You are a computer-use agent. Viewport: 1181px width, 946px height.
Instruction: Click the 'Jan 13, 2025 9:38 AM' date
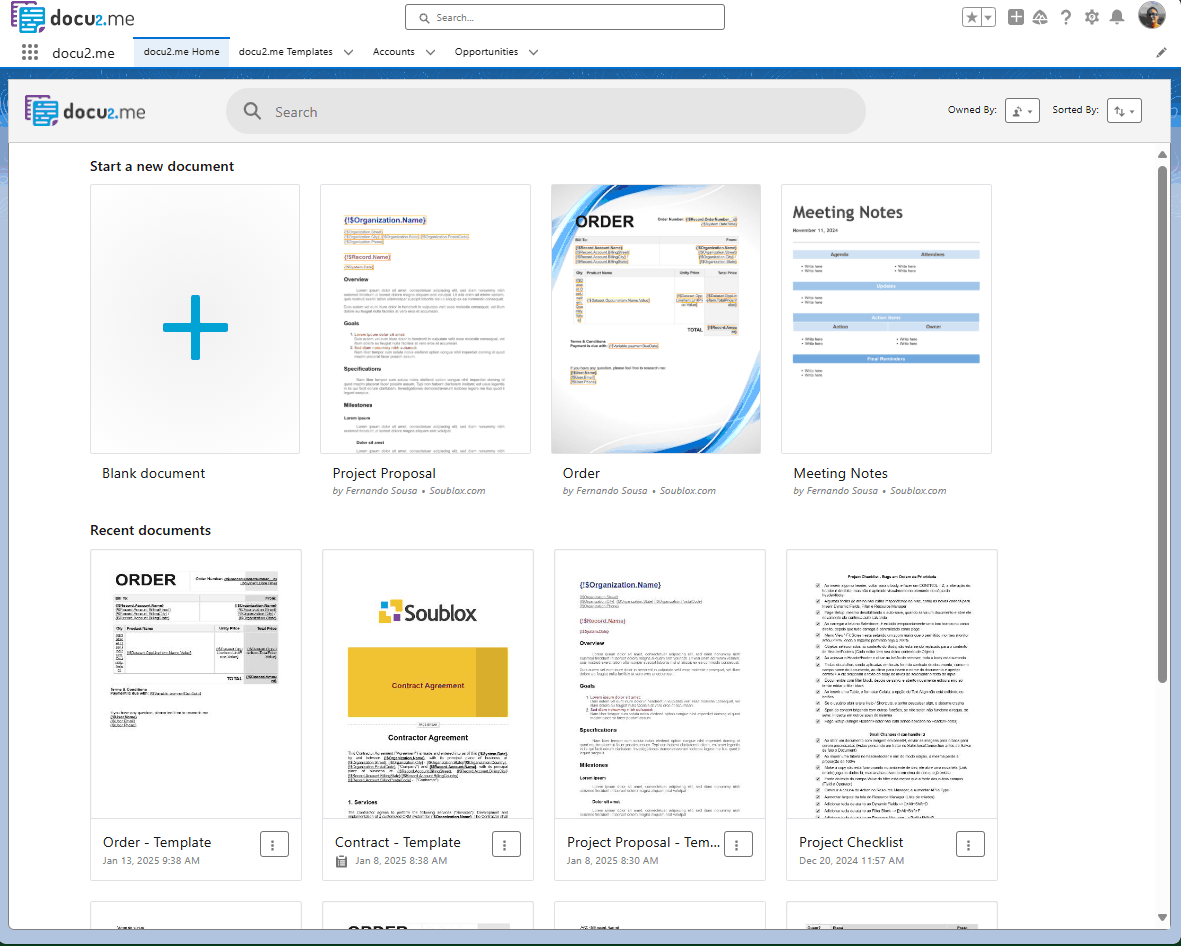(x=151, y=860)
